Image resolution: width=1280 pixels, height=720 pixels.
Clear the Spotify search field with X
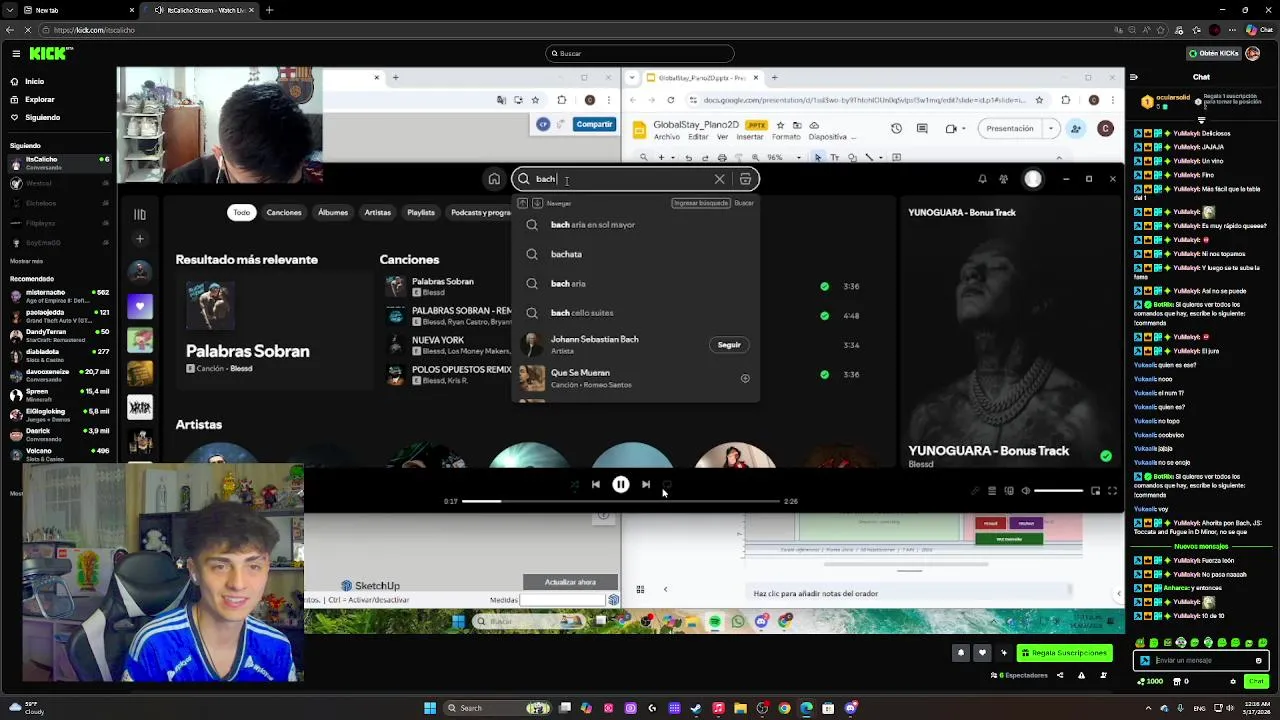point(719,179)
